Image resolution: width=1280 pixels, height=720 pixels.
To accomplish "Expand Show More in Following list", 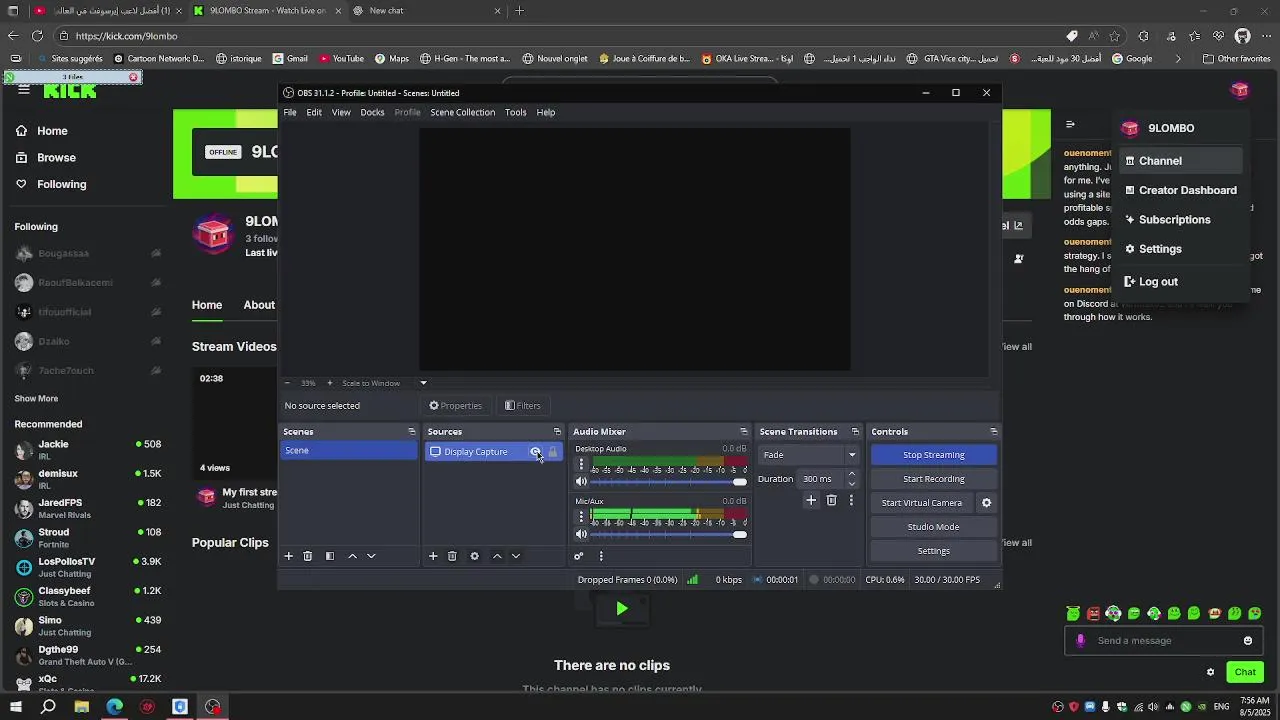I will coord(36,398).
